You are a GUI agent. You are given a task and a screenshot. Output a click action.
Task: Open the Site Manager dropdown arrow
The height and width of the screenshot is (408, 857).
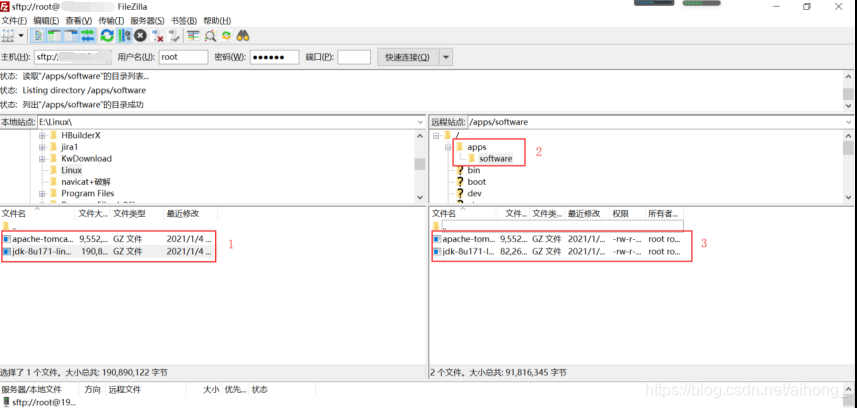click(x=21, y=36)
